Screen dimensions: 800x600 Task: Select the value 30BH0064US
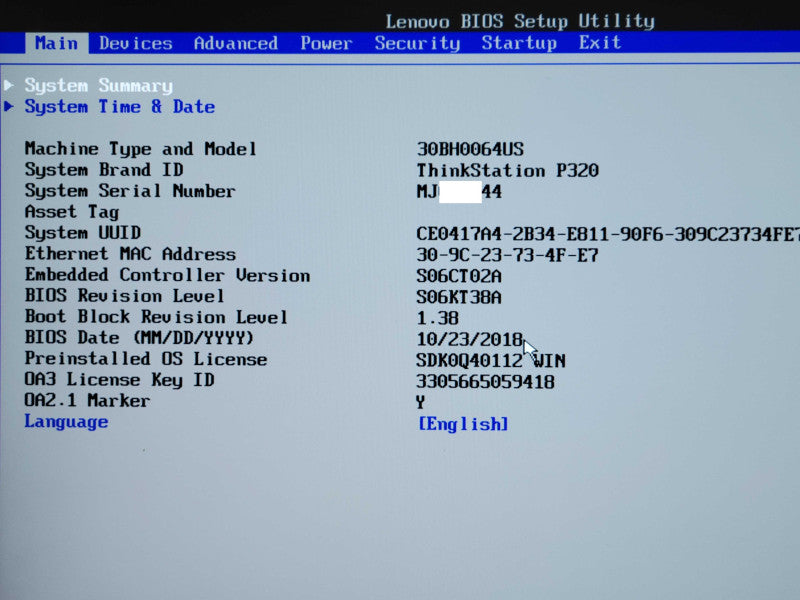pyautogui.click(x=470, y=149)
